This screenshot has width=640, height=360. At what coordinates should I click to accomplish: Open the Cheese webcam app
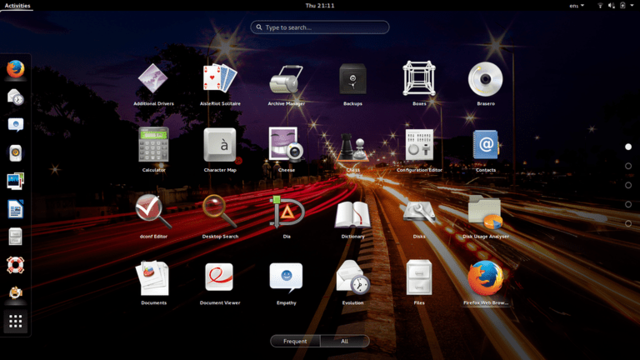click(286, 145)
